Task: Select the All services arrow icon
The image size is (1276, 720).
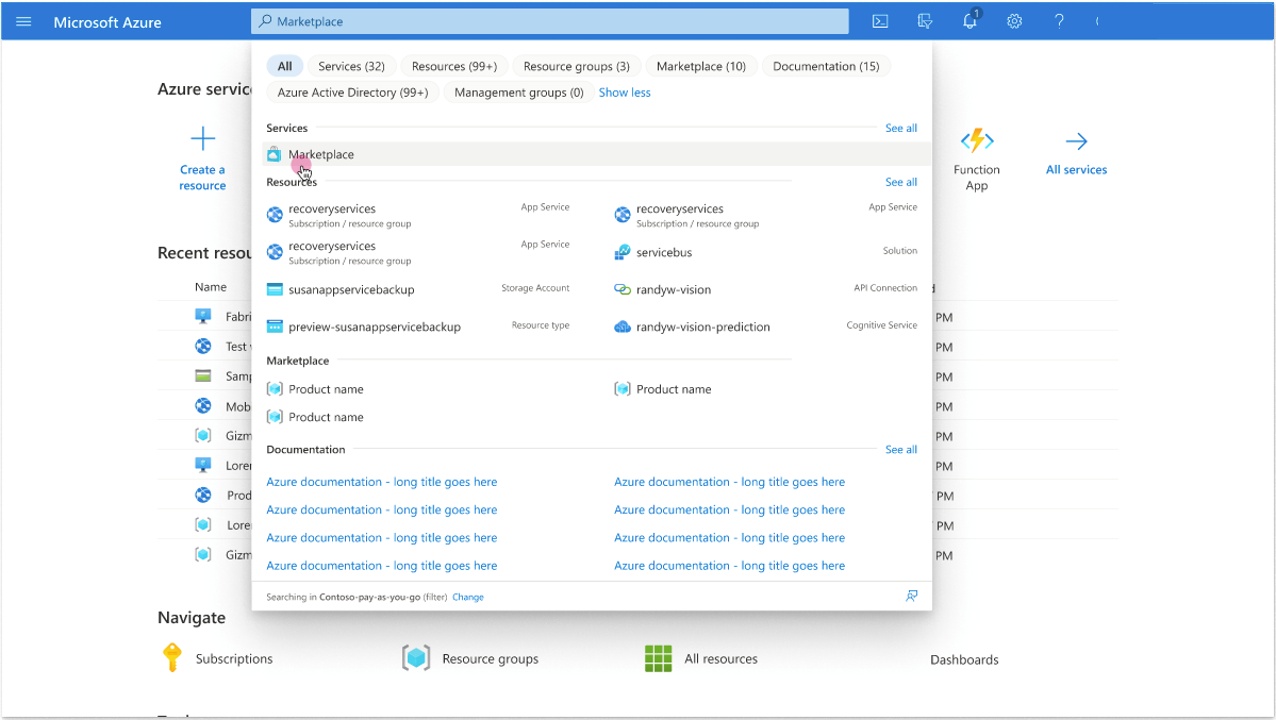Action: [1076, 142]
